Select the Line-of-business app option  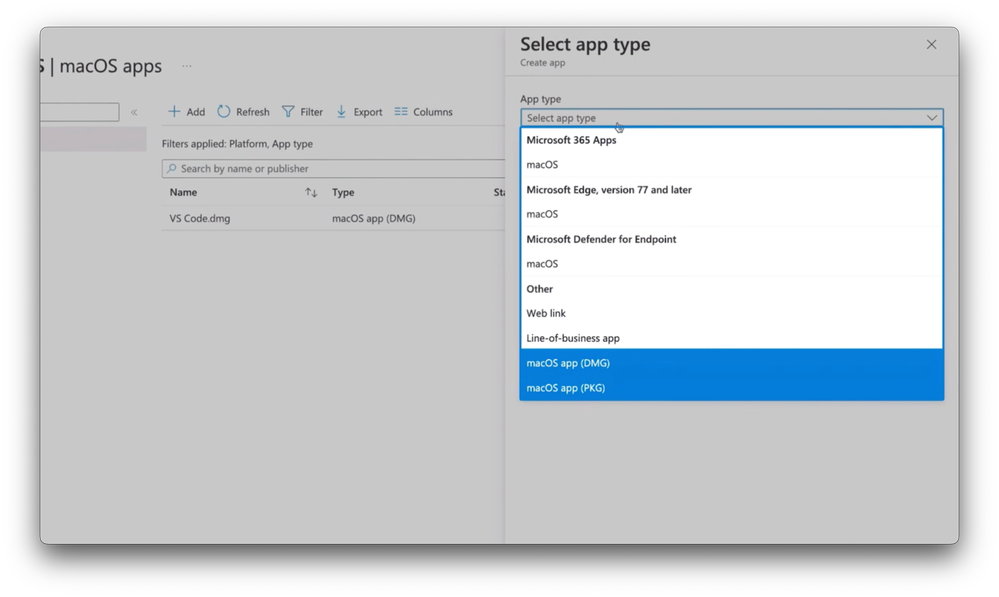(573, 338)
